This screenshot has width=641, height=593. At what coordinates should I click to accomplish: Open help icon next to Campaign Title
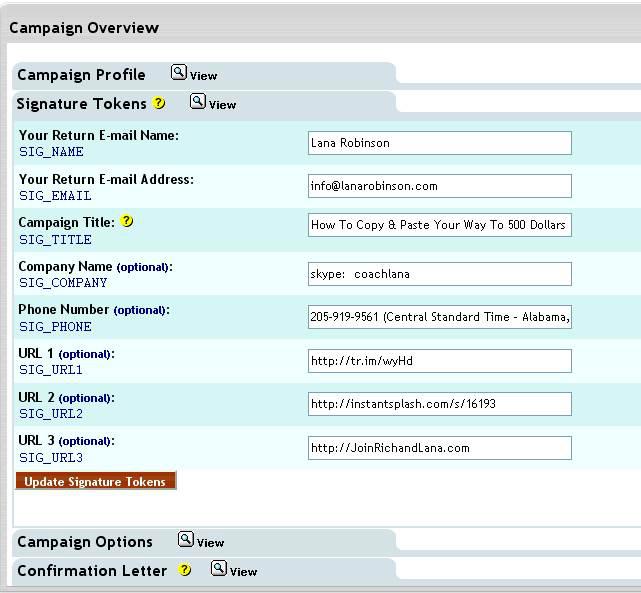[127, 221]
